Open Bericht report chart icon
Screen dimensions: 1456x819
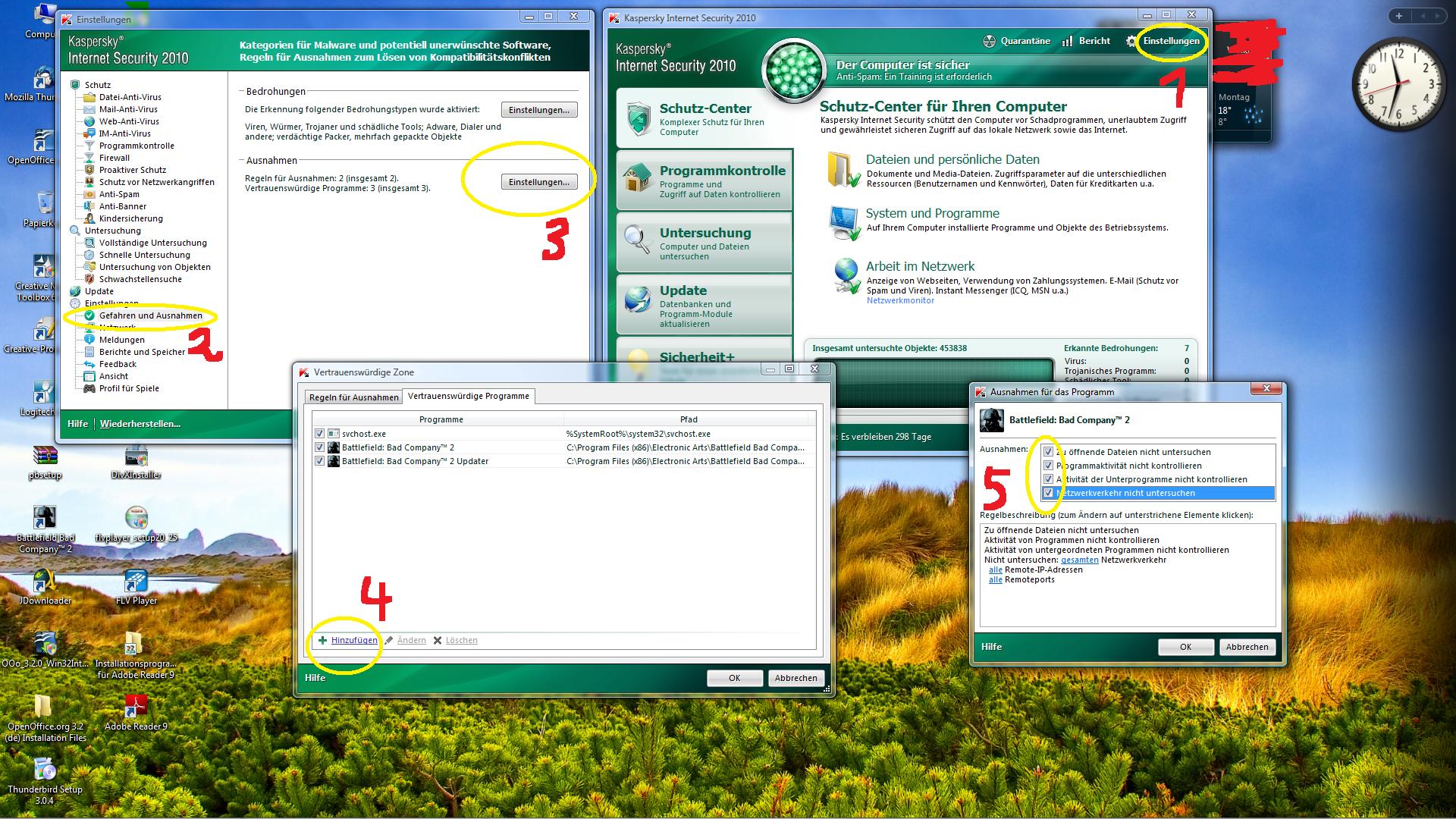tap(1086, 41)
